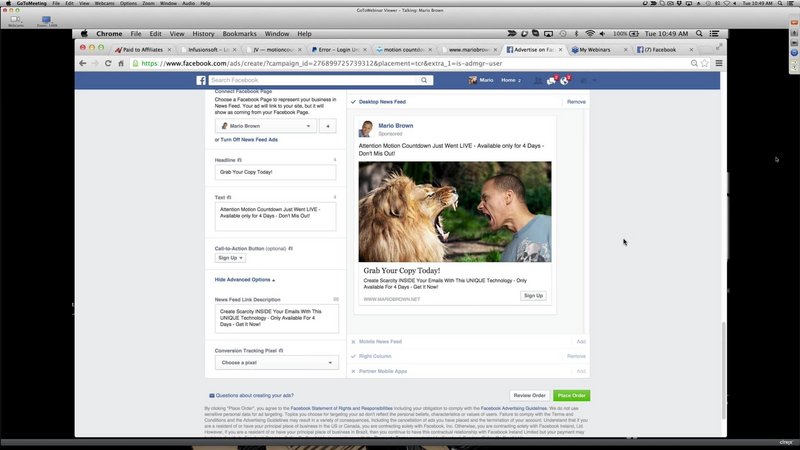This screenshot has width=800, height=450.
Task: Click volume icon in inner menu bar
Action: coord(603,34)
